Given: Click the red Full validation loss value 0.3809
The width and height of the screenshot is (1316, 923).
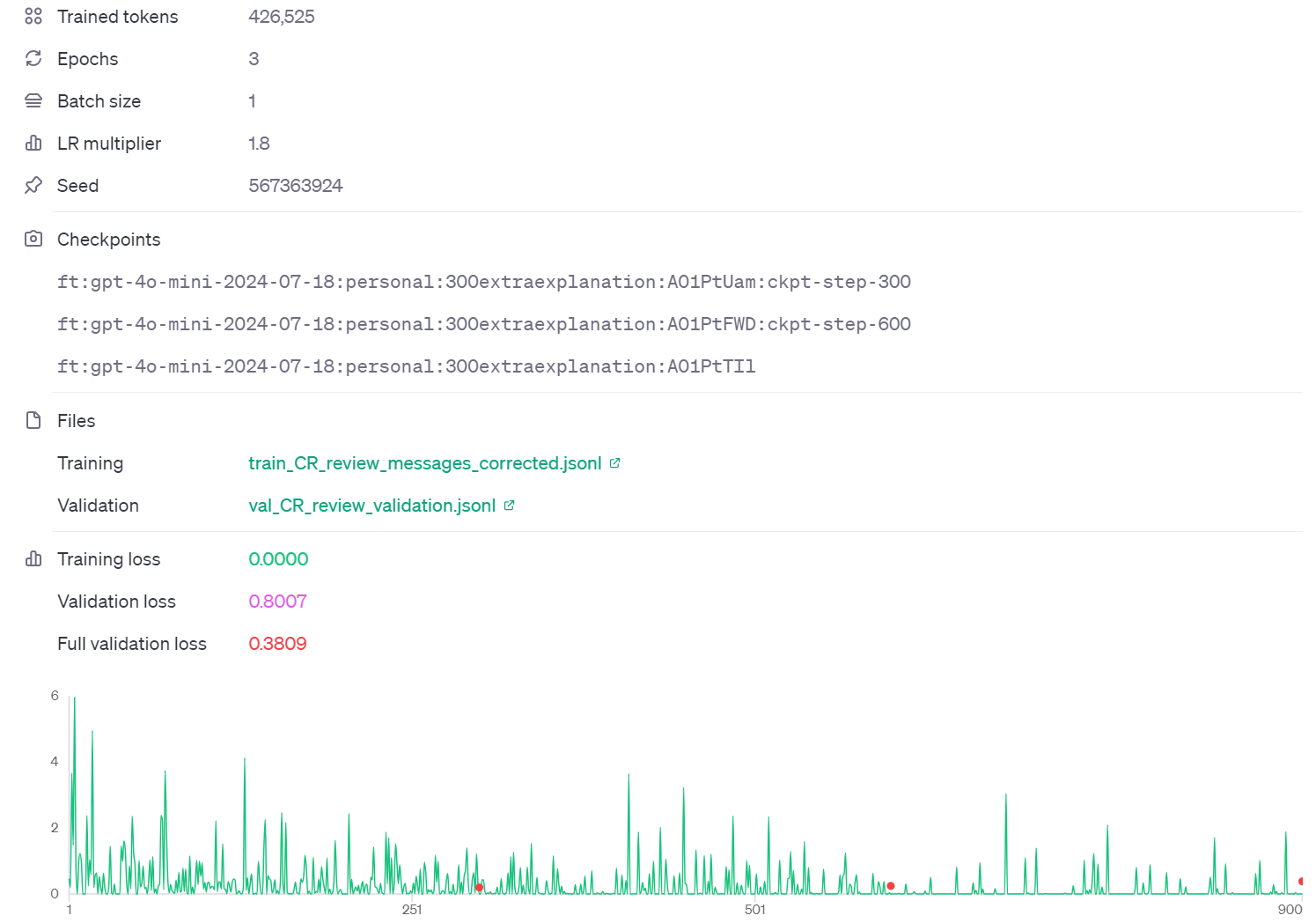Looking at the screenshot, I should pos(277,643).
